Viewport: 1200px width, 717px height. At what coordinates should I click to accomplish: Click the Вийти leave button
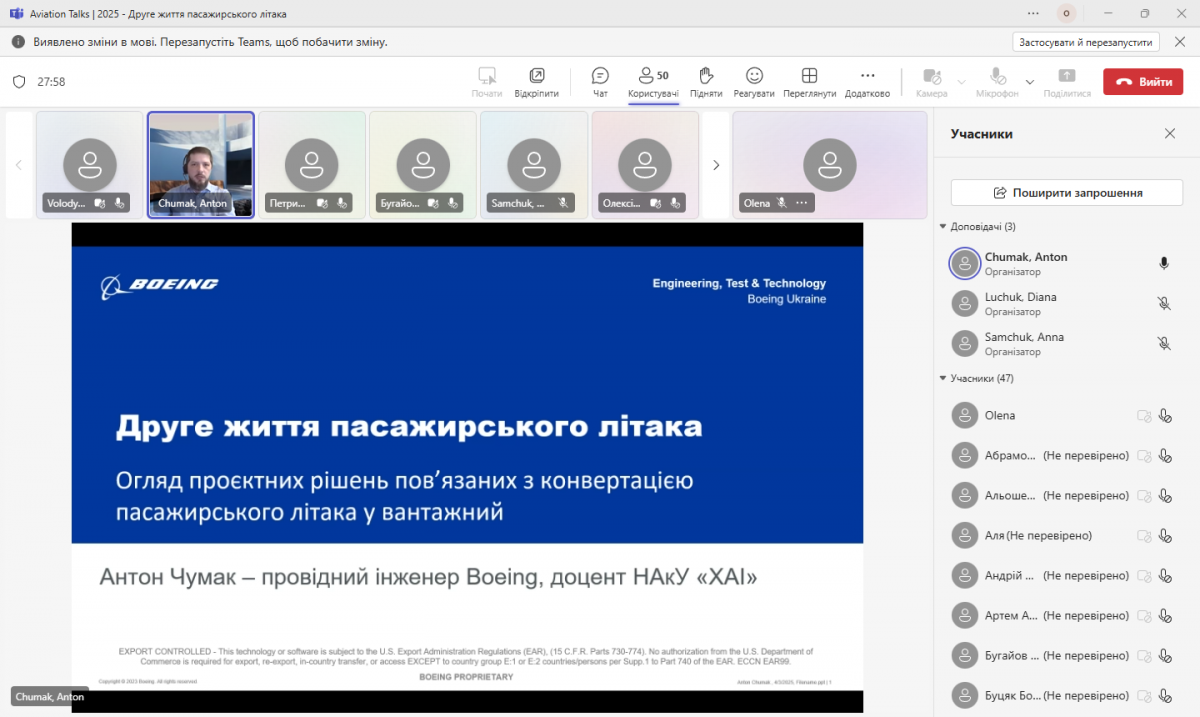[x=1143, y=82]
